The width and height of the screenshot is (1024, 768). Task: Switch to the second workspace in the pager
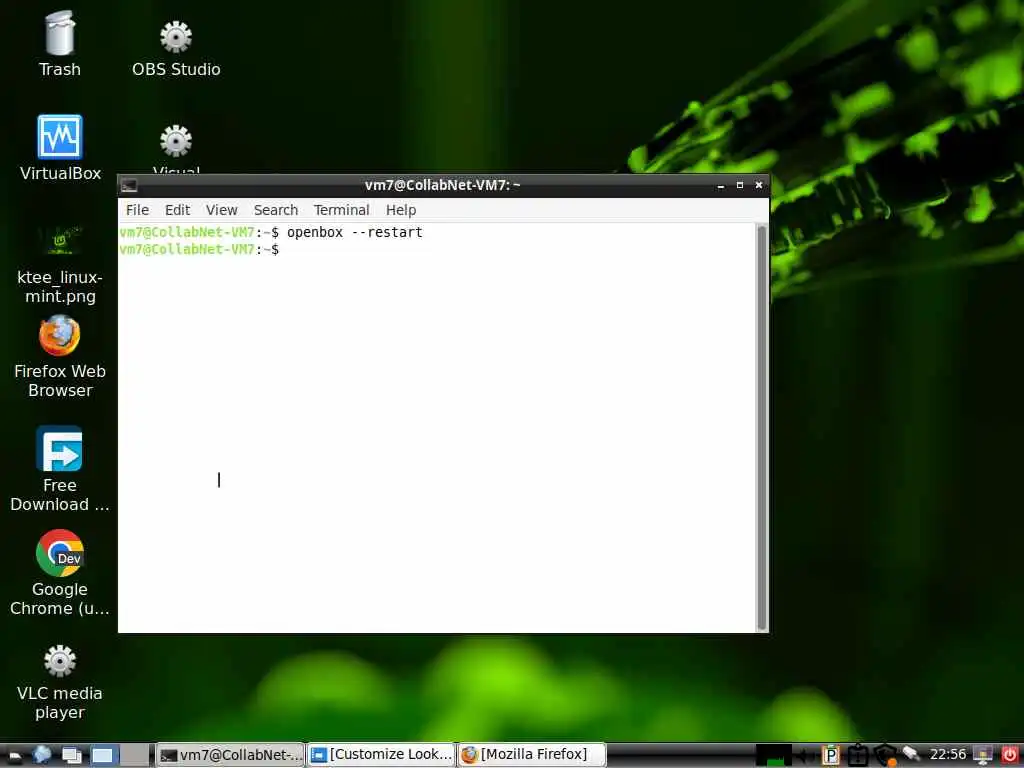click(x=135, y=756)
